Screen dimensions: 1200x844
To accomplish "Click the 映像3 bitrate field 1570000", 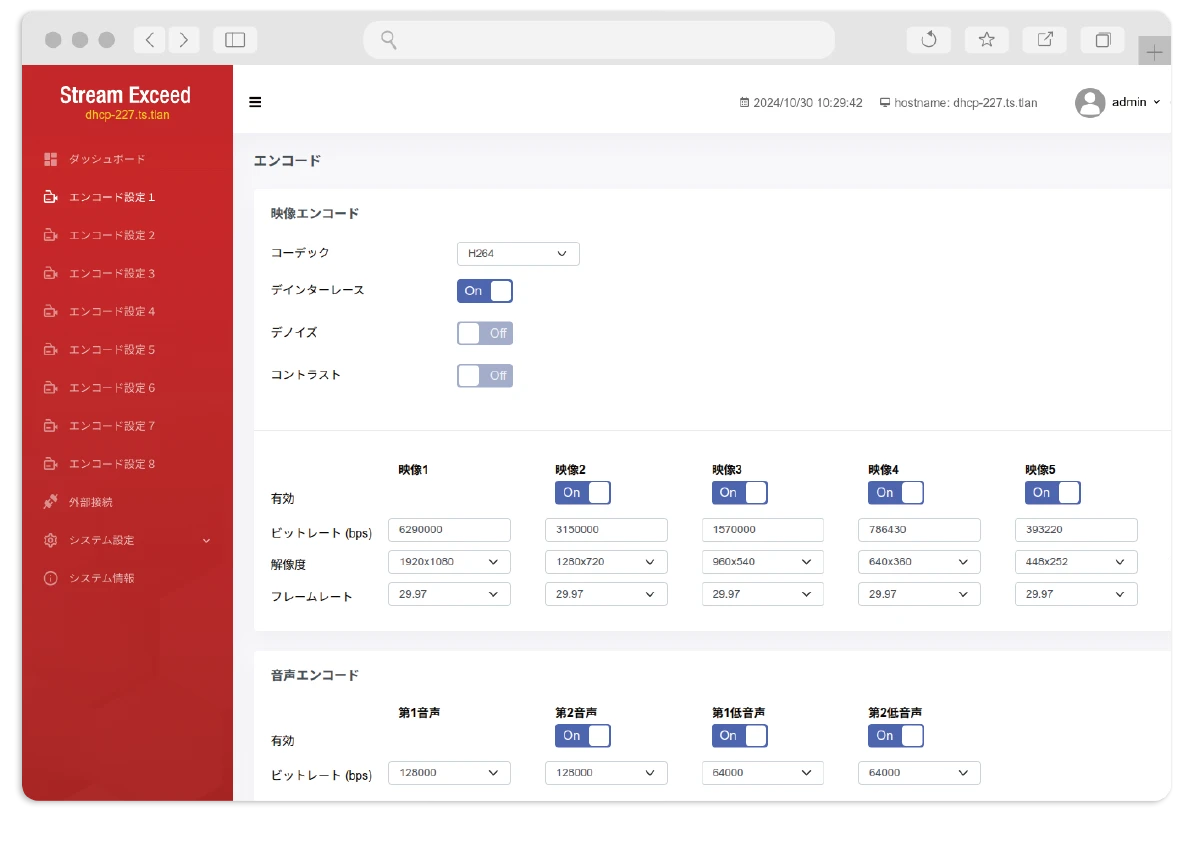I will click(763, 530).
